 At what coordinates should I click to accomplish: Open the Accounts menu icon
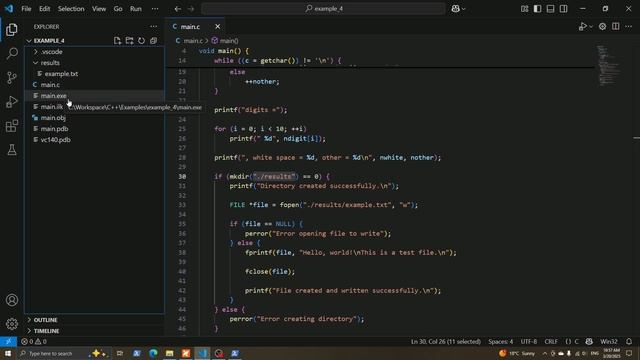[12, 300]
